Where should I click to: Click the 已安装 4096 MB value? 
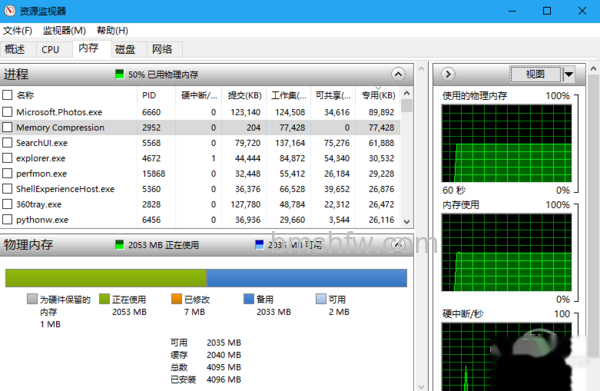pos(224,380)
